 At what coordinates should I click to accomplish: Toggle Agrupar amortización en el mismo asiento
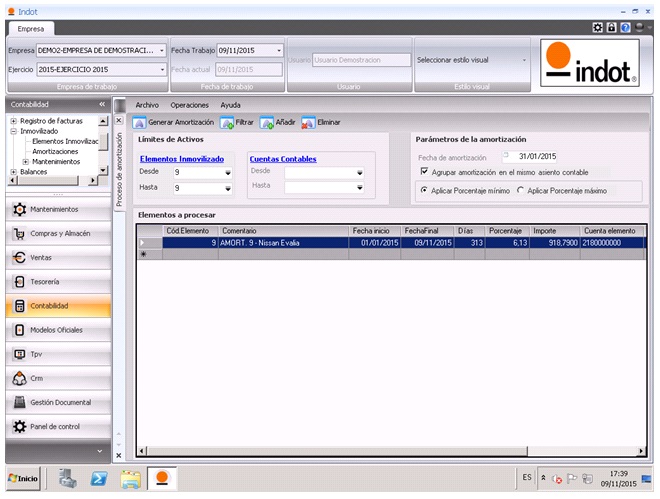tap(424, 171)
